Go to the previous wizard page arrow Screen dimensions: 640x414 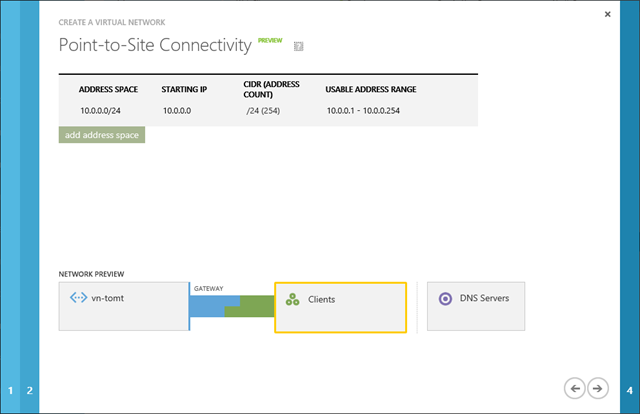coord(575,388)
